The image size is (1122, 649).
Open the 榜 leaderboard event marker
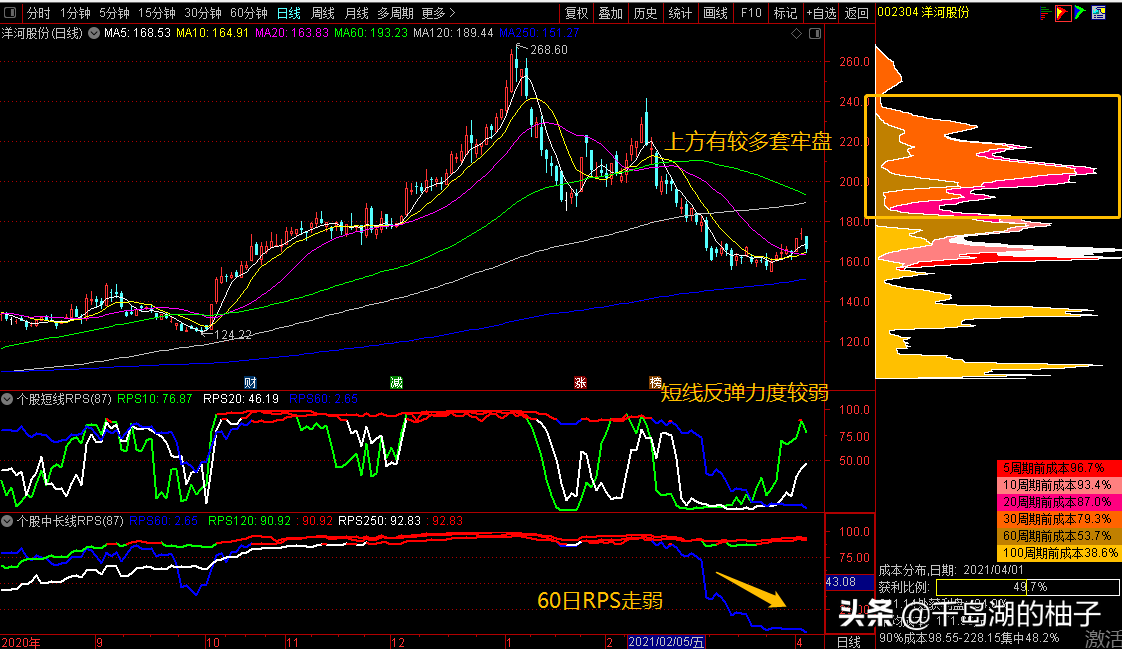click(x=655, y=383)
